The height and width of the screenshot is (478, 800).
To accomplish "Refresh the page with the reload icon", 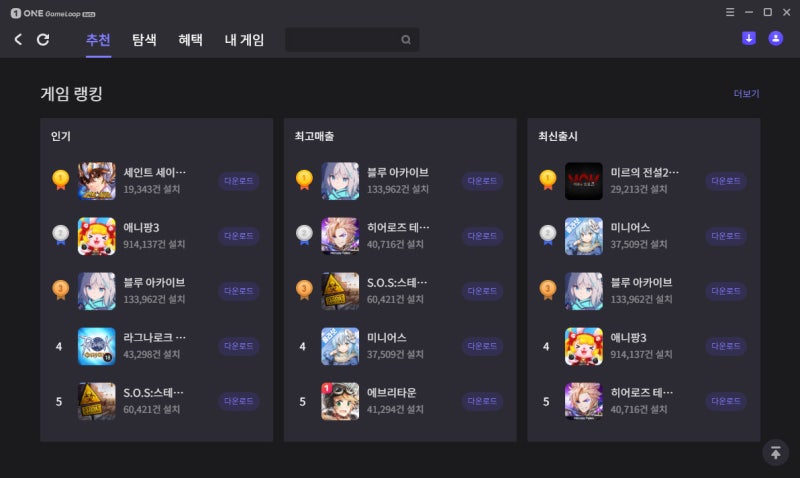I will click(x=43, y=39).
